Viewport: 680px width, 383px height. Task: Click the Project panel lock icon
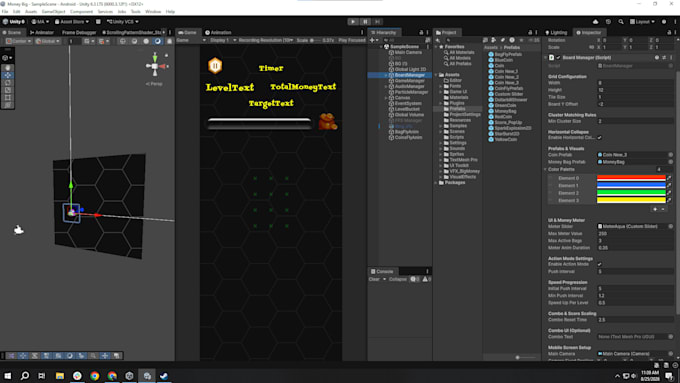point(530,33)
